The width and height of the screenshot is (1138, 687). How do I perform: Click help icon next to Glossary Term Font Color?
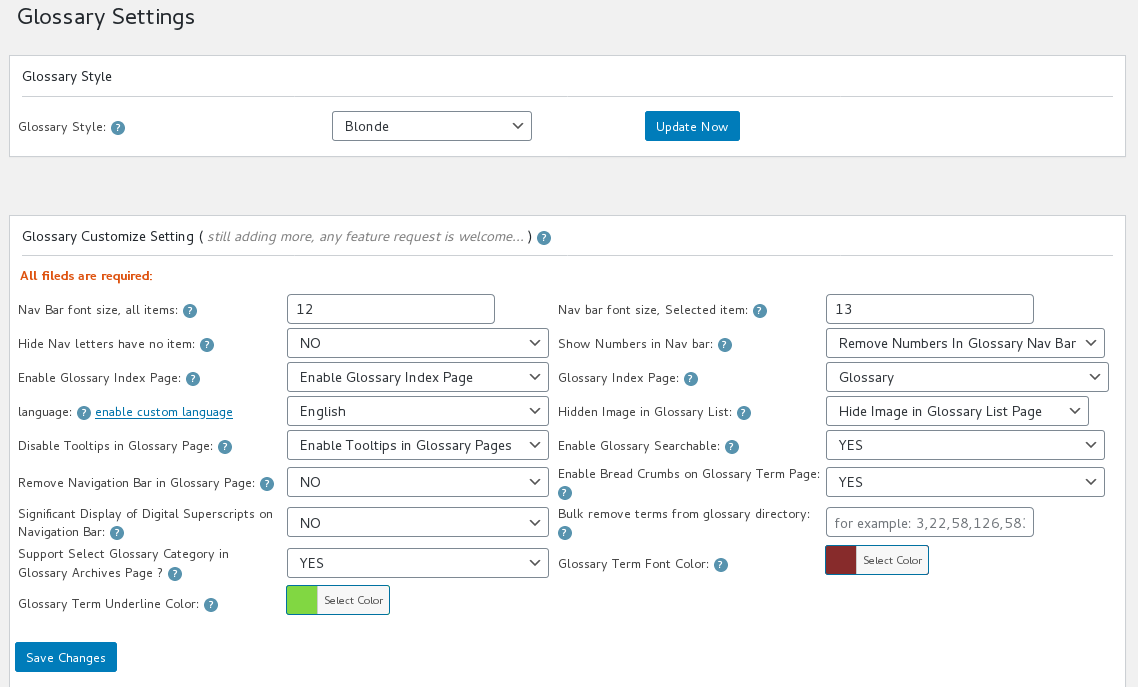pyautogui.click(x=721, y=565)
